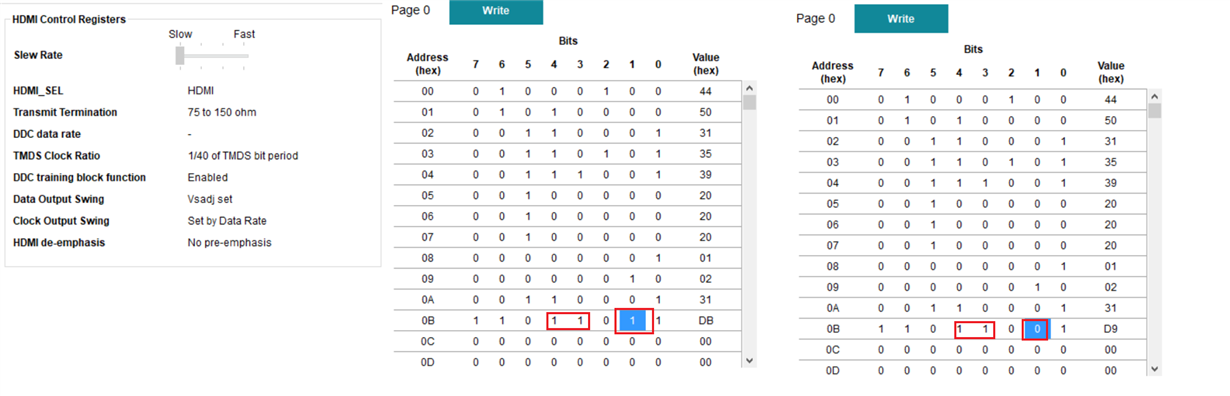The image size is (1230, 396).
Task: Select the HDMI_SEL value HDMI
Action: click(200, 91)
